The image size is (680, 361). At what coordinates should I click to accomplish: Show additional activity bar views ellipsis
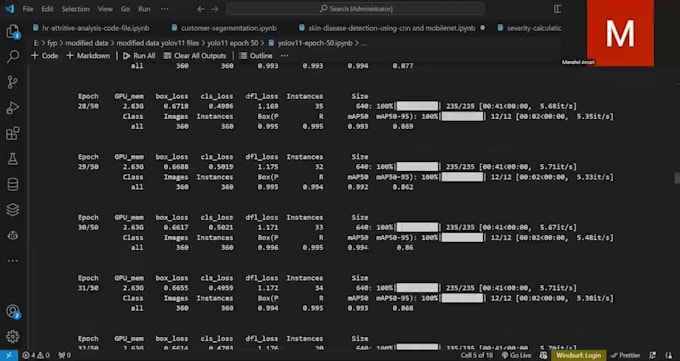[13, 261]
